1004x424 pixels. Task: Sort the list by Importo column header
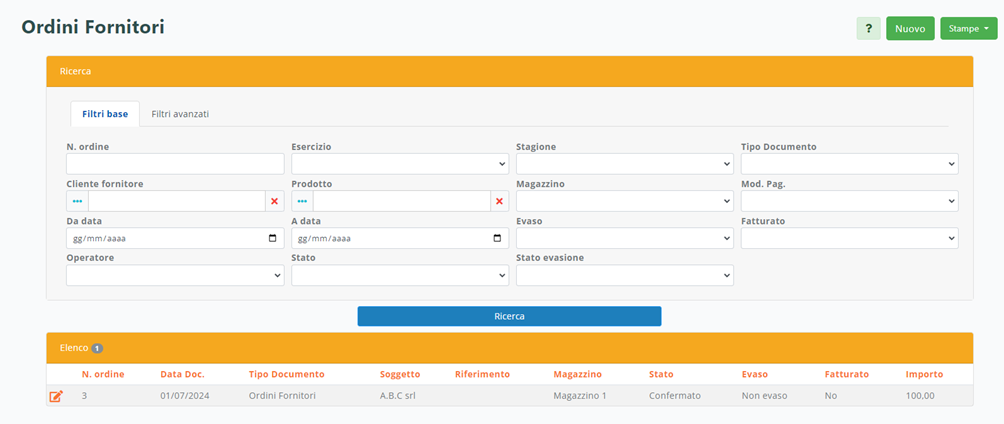click(x=924, y=374)
